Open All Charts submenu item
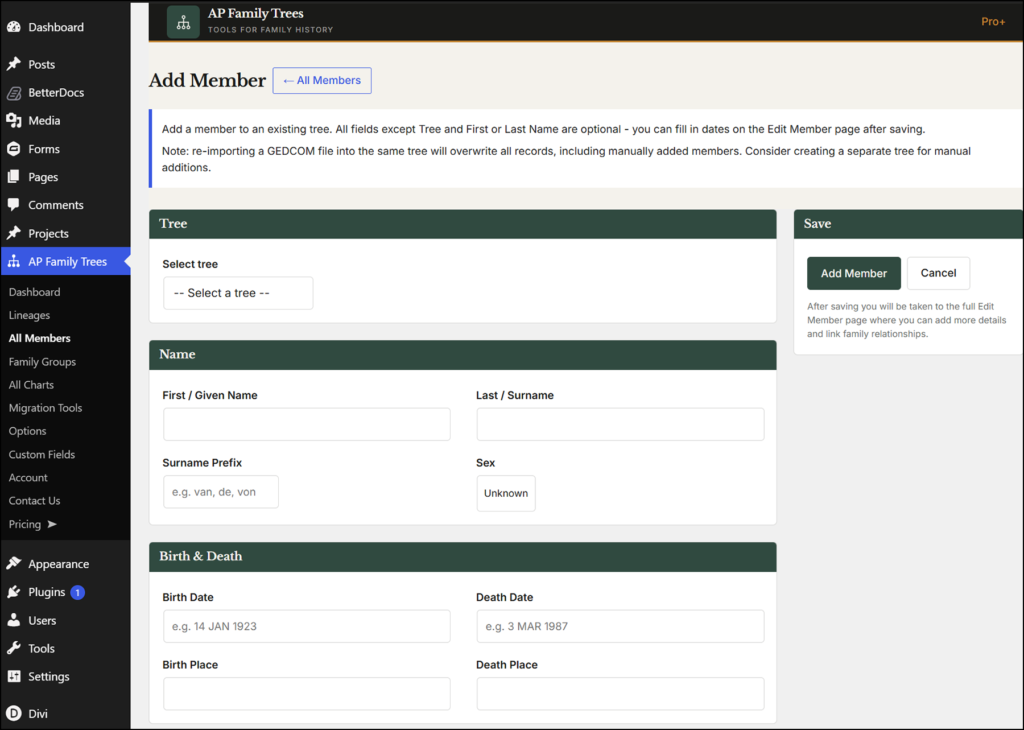The image size is (1024, 730). 31,385
